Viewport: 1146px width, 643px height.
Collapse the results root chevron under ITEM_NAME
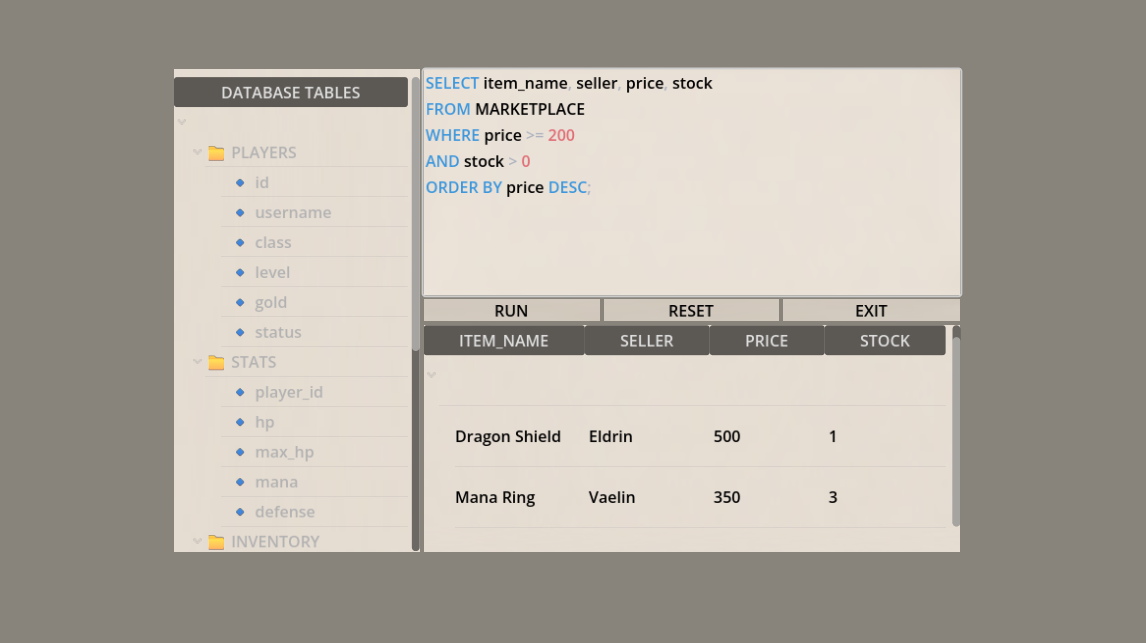(432, 375)
